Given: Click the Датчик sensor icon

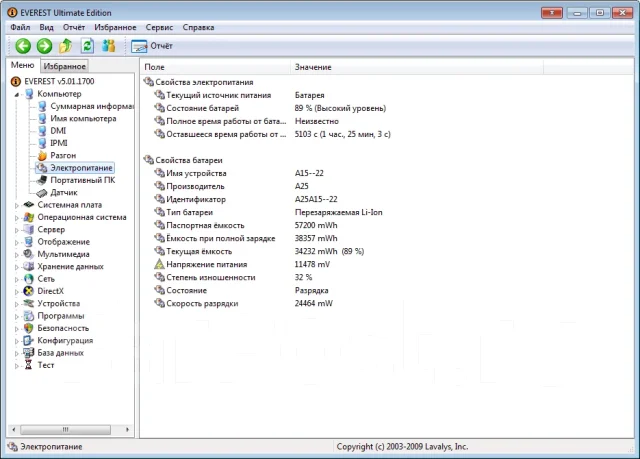Looking at the screenshot, I should 42,193.
